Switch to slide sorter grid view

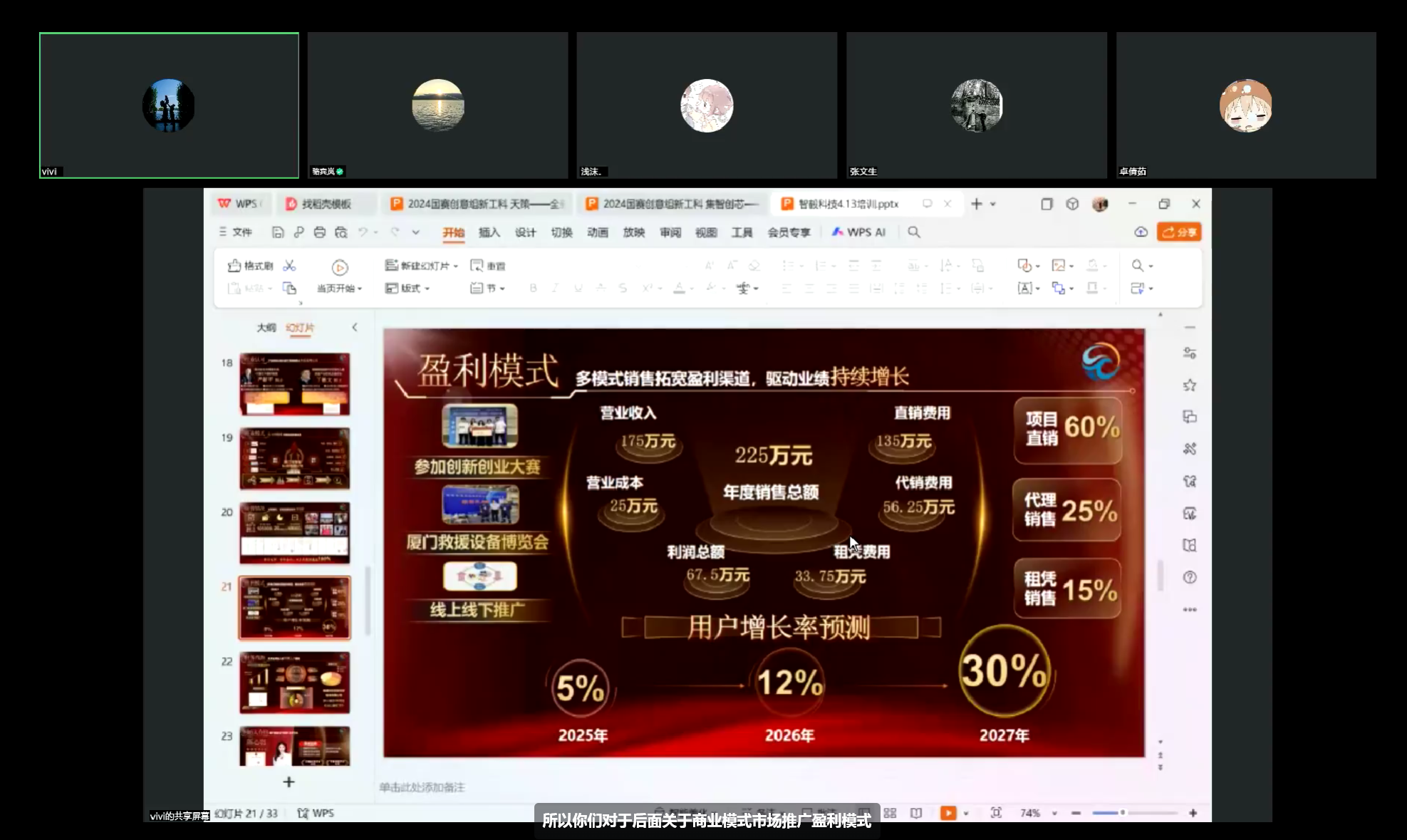coord(890,813)
